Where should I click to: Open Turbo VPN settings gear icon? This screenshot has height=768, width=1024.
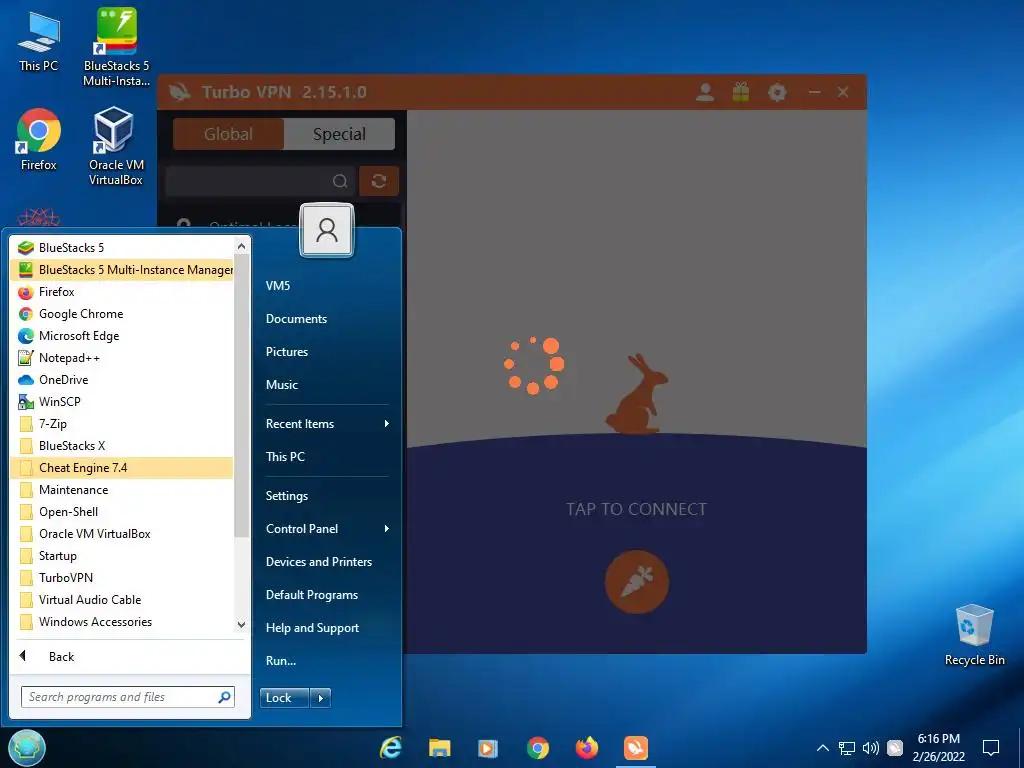pyautogui.click(x=776, y=92)
